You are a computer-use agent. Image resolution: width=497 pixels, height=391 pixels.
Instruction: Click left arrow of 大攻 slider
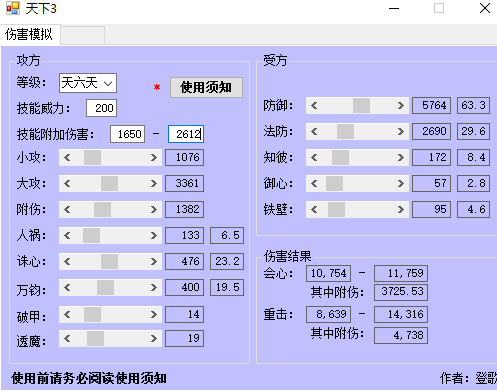click(x=67, y=183)
